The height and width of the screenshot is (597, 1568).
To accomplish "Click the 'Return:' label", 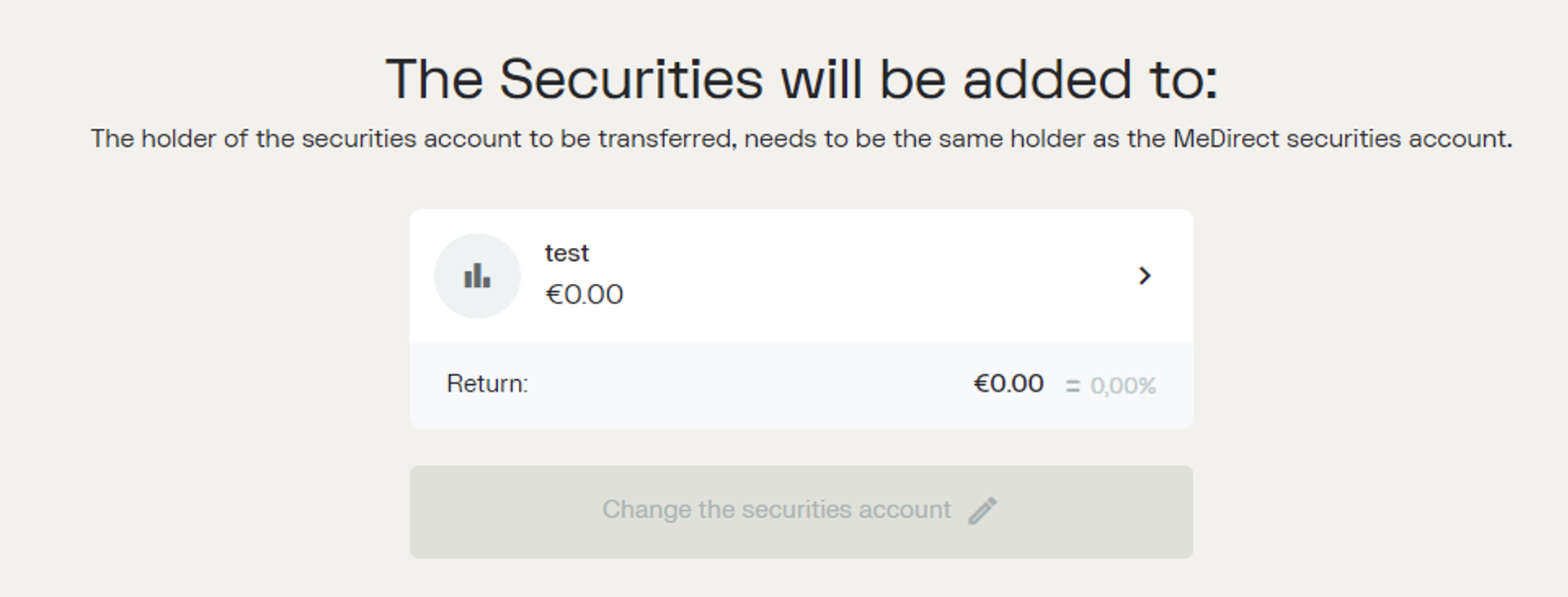I will tap(487, 383).
